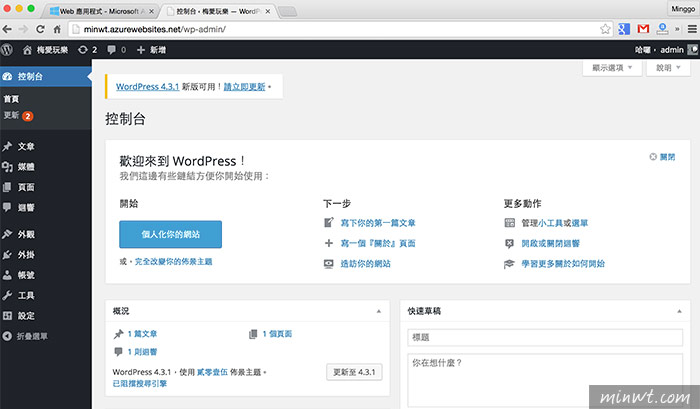This screenshot has height=409, width=700.
Task: Bookmark page with star icon
Action: pos(605,29)
